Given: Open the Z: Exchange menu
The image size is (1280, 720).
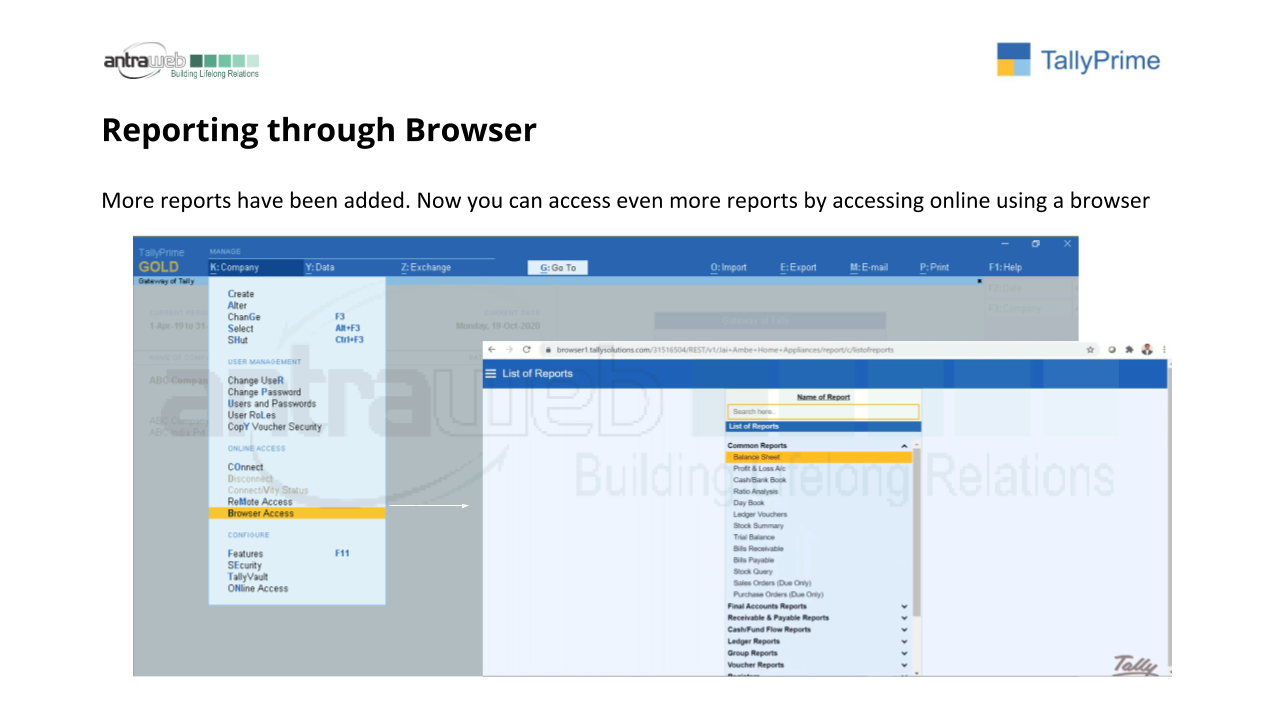Looking at the screenshot, I should (426, 267).
